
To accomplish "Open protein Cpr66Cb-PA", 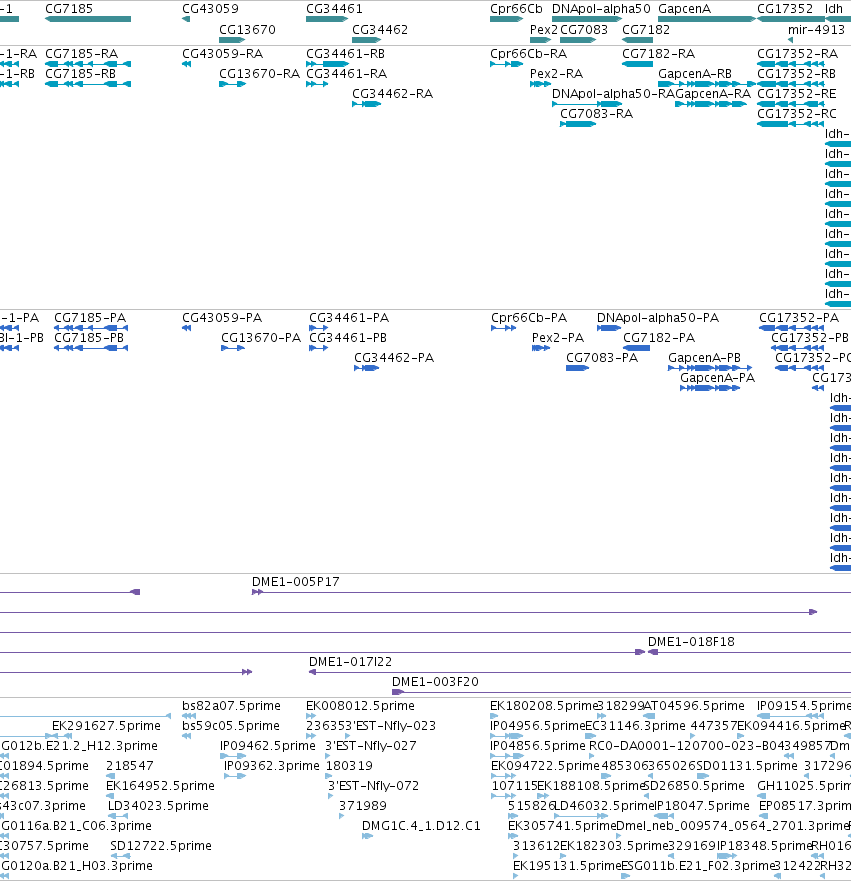I will click(x=529, y=318).
